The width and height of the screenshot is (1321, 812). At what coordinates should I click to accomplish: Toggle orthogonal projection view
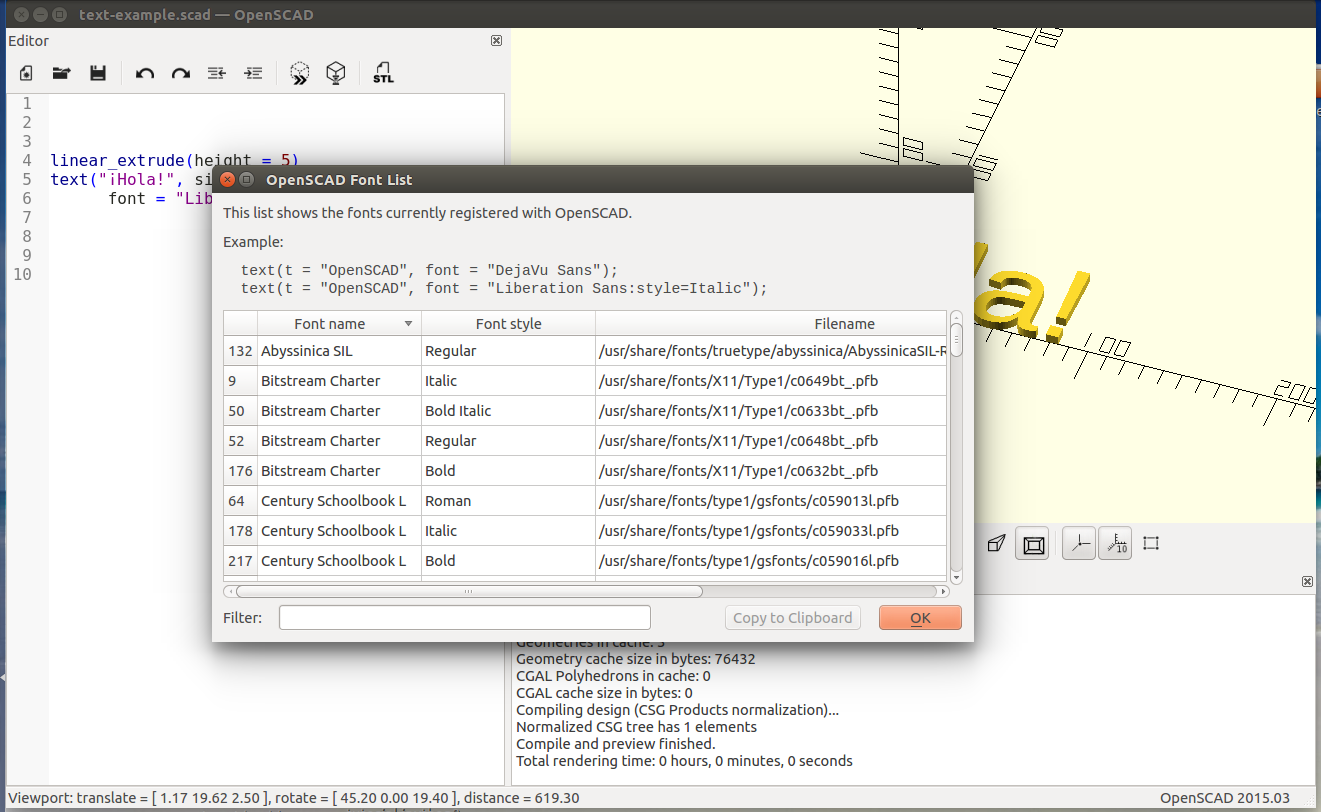coord(1034,544)
